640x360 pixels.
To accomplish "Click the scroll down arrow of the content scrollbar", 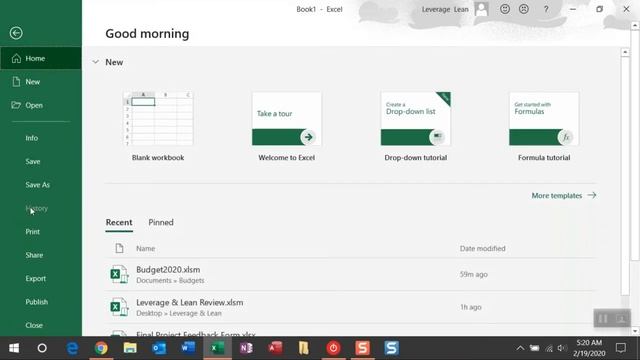I will point(635,331).
